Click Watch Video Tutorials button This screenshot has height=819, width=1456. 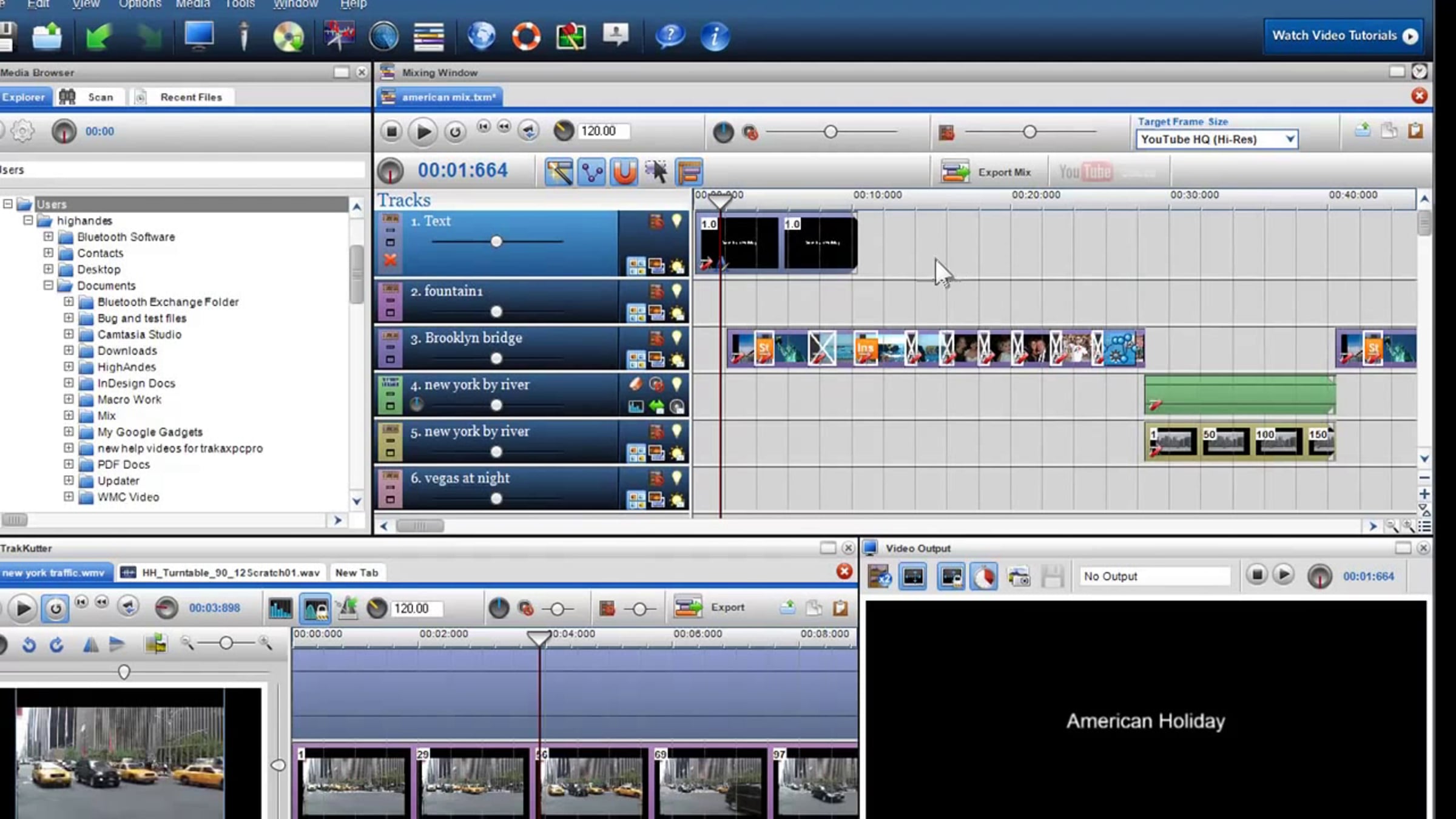point(1344,36)
